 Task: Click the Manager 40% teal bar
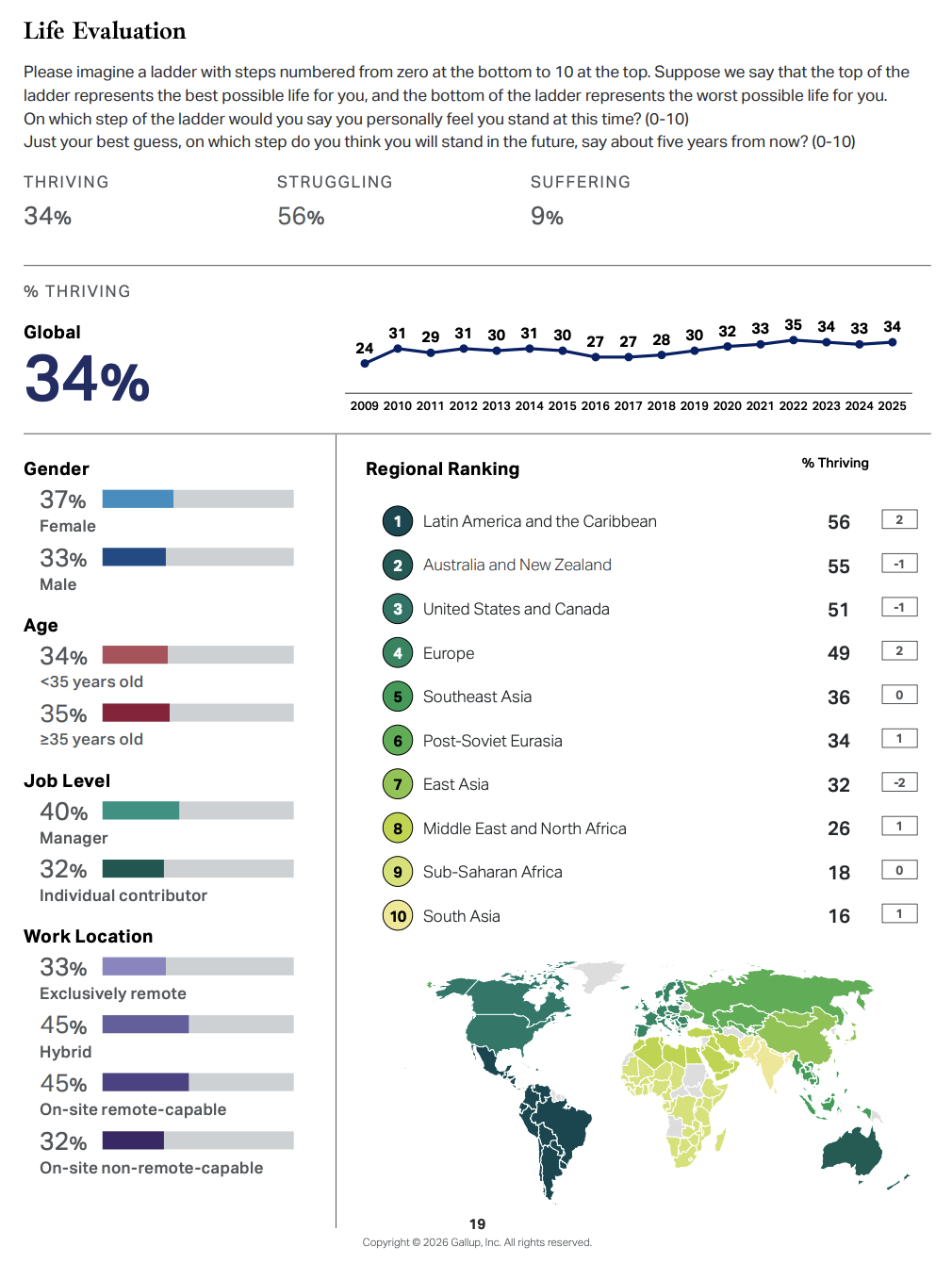click(x=140, y=811)
